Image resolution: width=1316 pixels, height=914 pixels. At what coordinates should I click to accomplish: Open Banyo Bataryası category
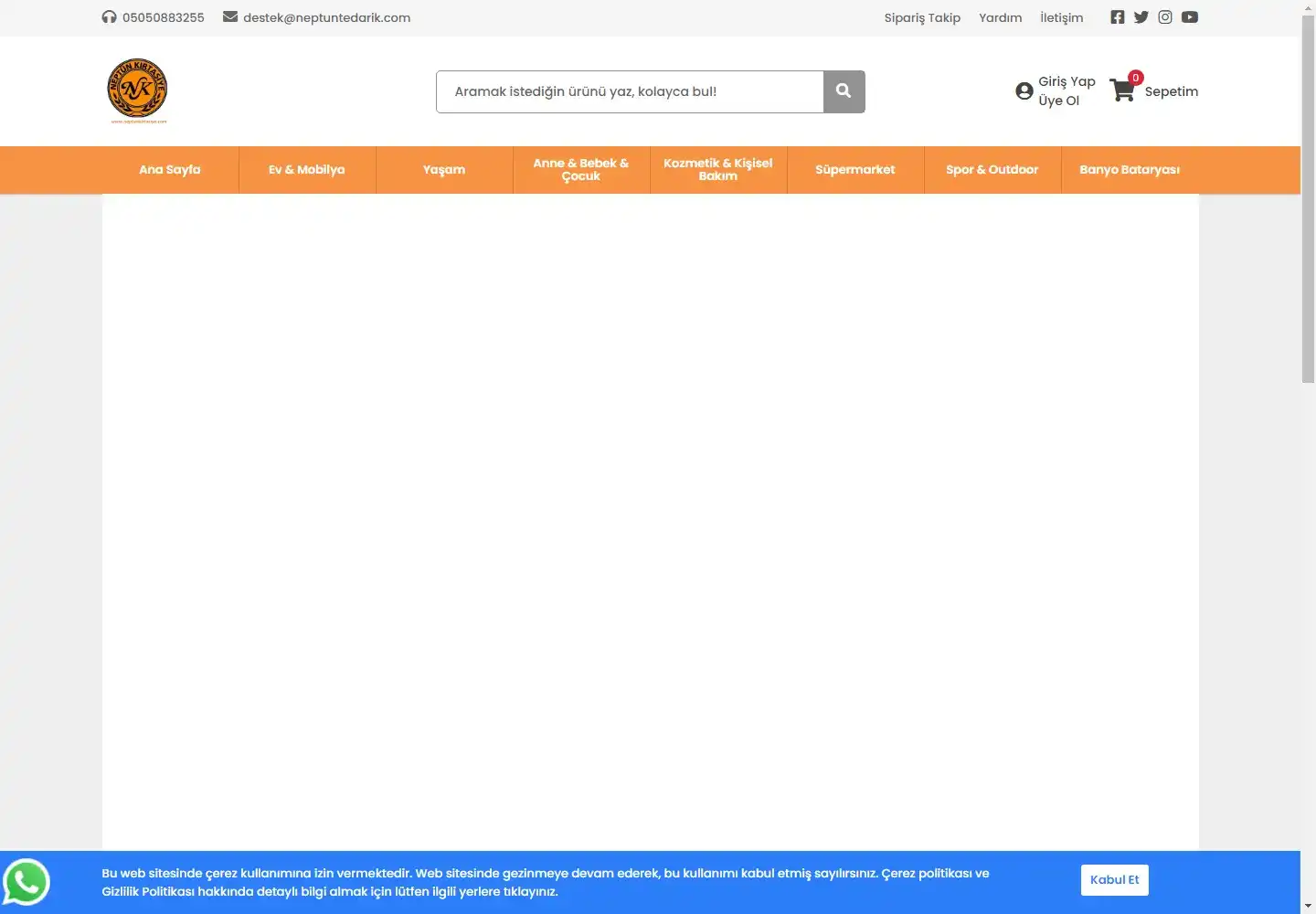pyautogui.click(x=1130, y=170)
